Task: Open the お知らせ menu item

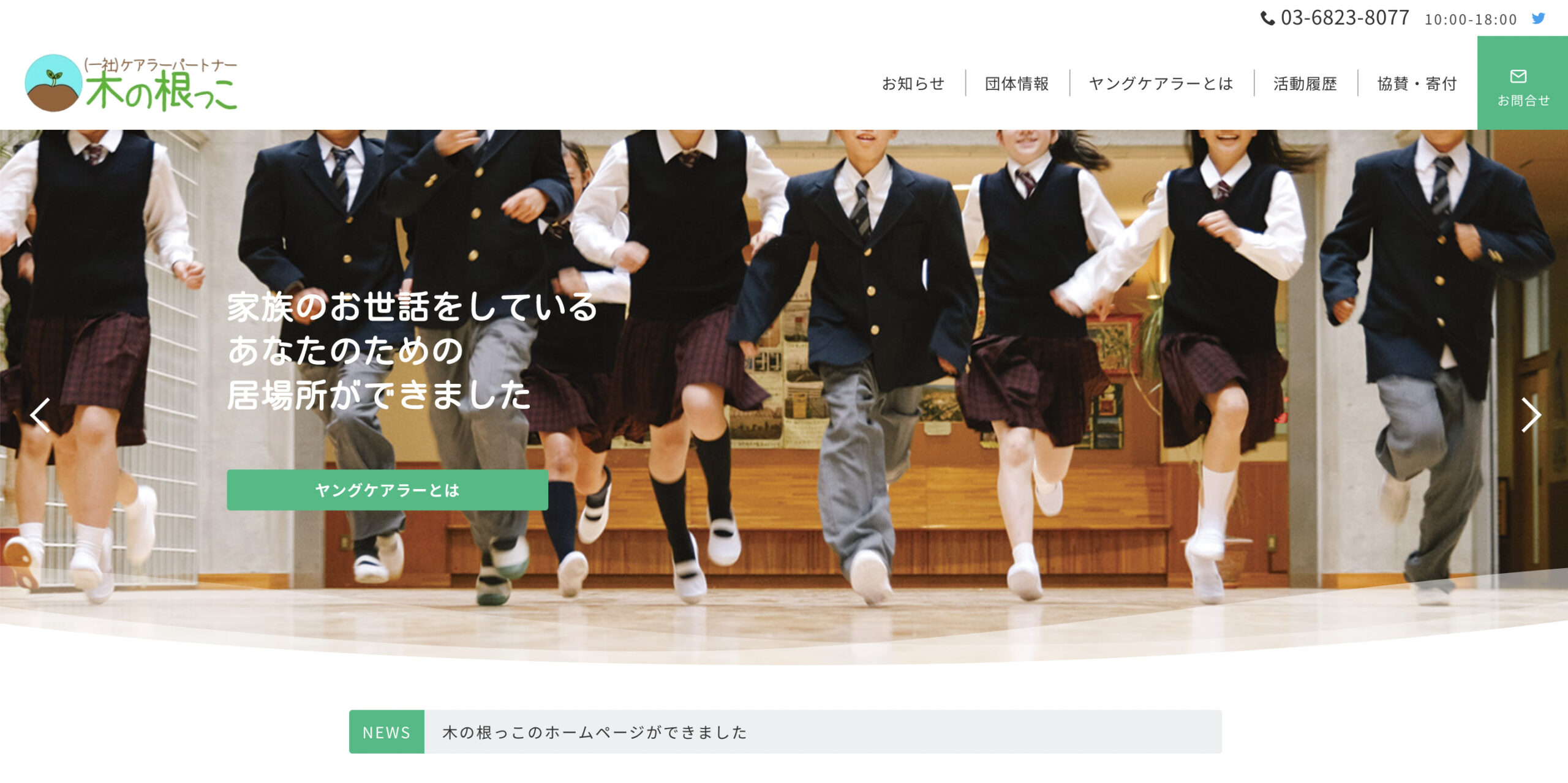Action: tap(913, 83)
